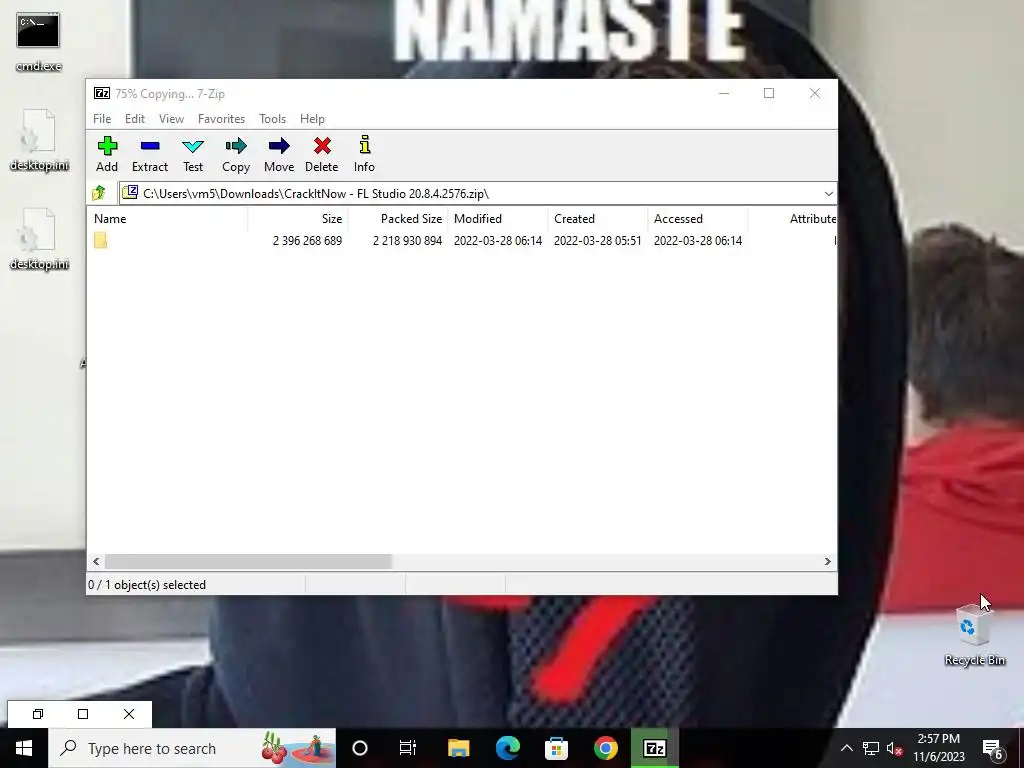
Task: Open the Favorites menu
Action: pyautogui.click(x=221, y=119)
